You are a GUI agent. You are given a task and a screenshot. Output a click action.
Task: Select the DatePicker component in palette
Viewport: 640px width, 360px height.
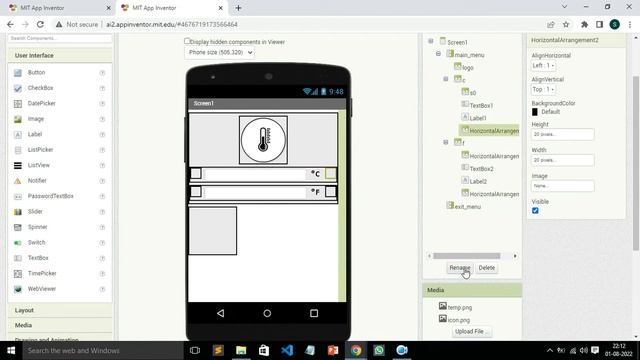pos(41,103)
